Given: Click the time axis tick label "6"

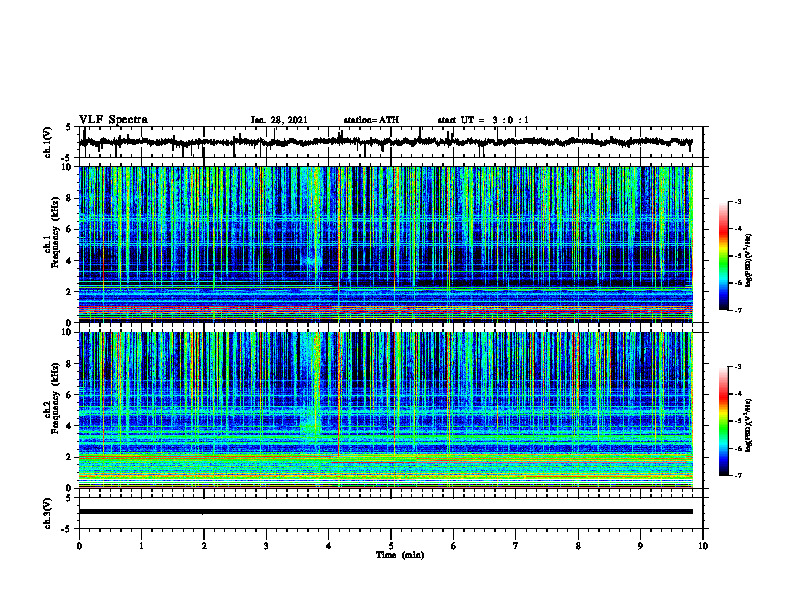Looking at the screenshot, I should pos(454,546).
